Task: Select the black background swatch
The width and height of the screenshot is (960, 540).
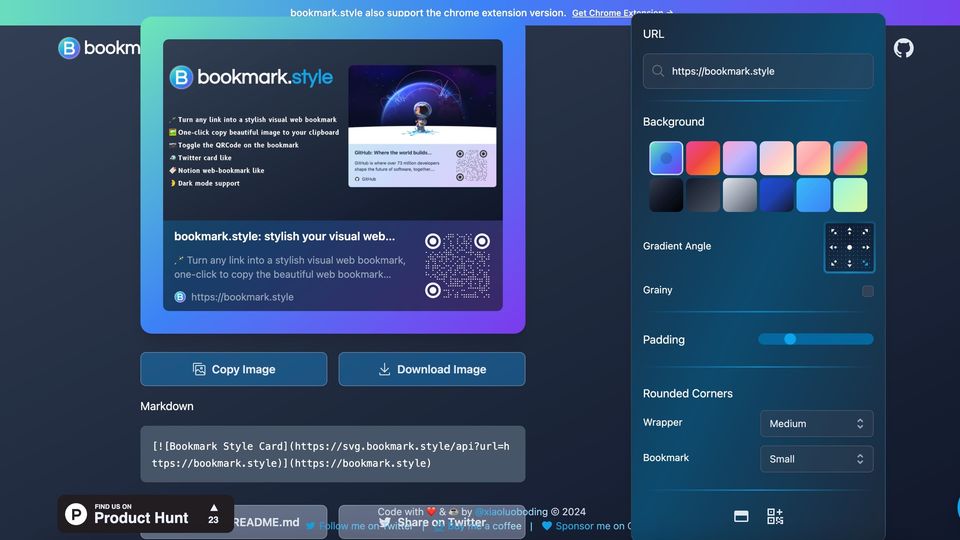Action: coord(666,195)
